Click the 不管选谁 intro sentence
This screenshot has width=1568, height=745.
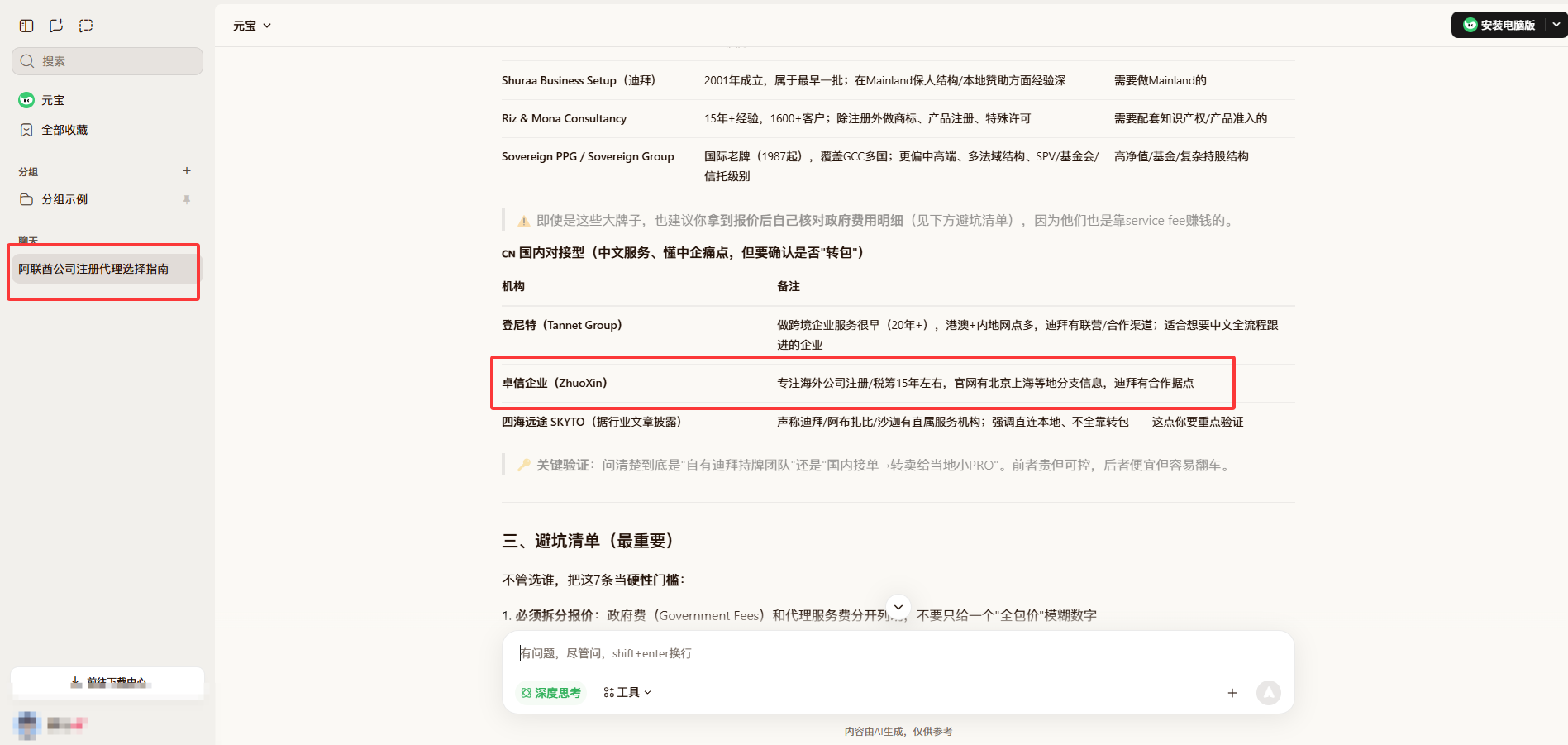(593, 580)
